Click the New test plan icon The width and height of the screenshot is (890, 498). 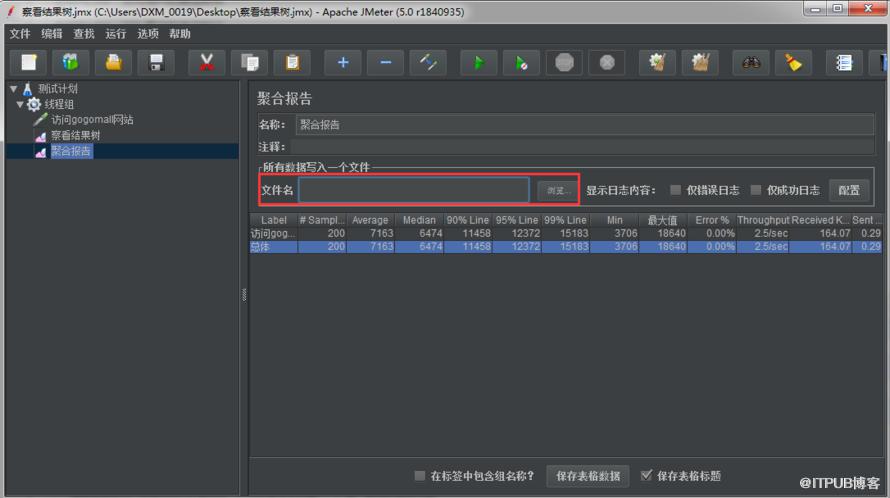pyautogui.click(x=28, y=62)
